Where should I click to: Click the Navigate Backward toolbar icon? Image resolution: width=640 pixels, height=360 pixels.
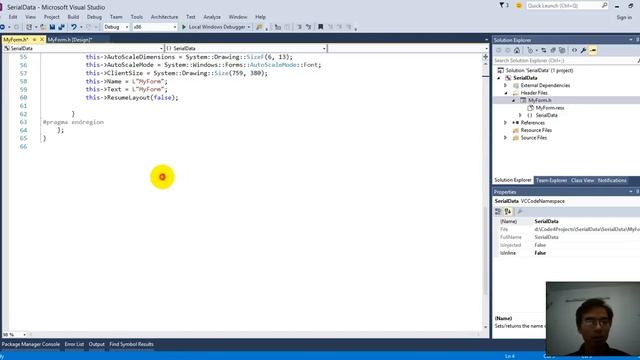3,27
